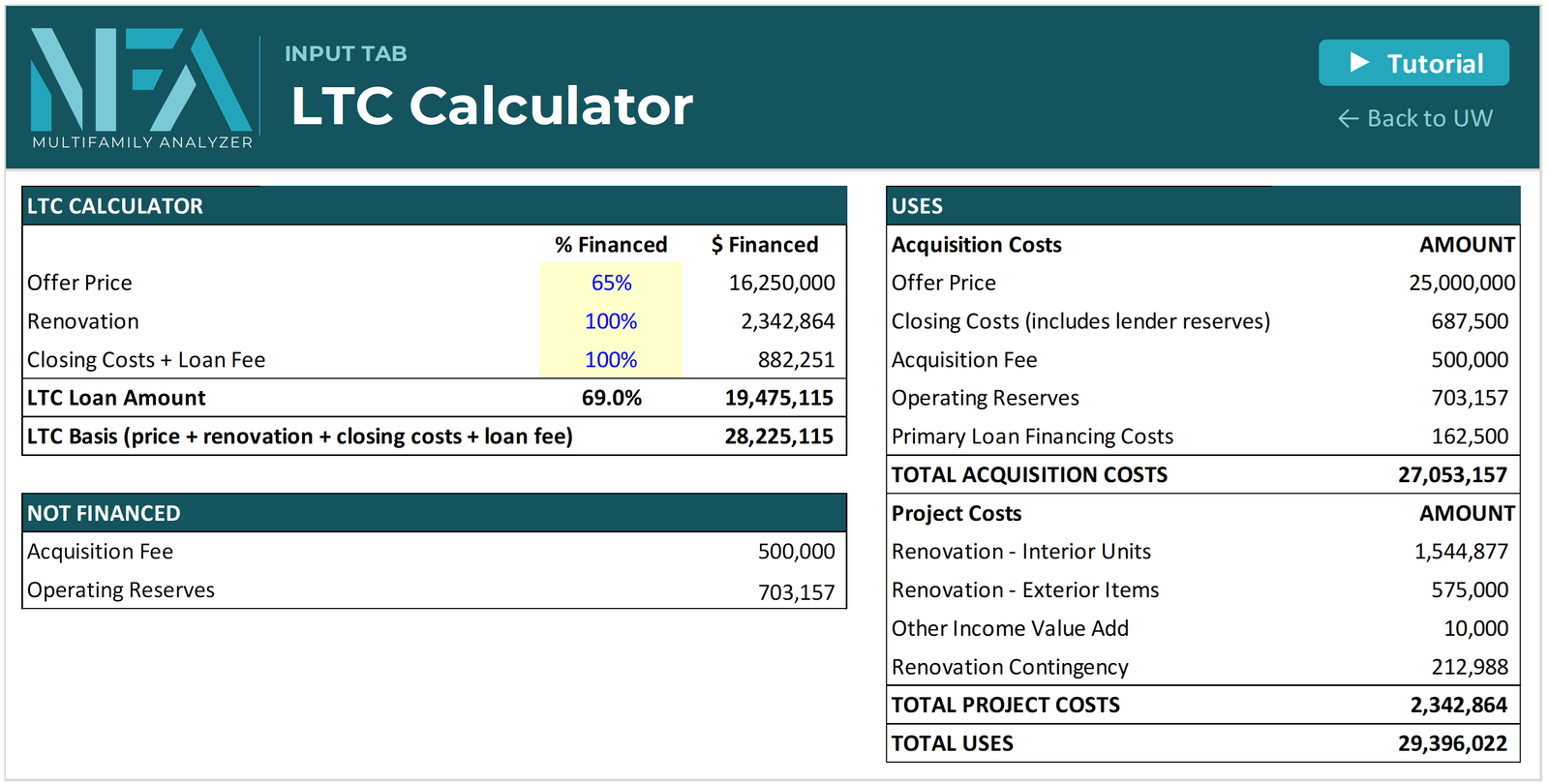Select the 882,251 financed value
The height and width of the screenshot is (784, 1549).
coord(796,360)
